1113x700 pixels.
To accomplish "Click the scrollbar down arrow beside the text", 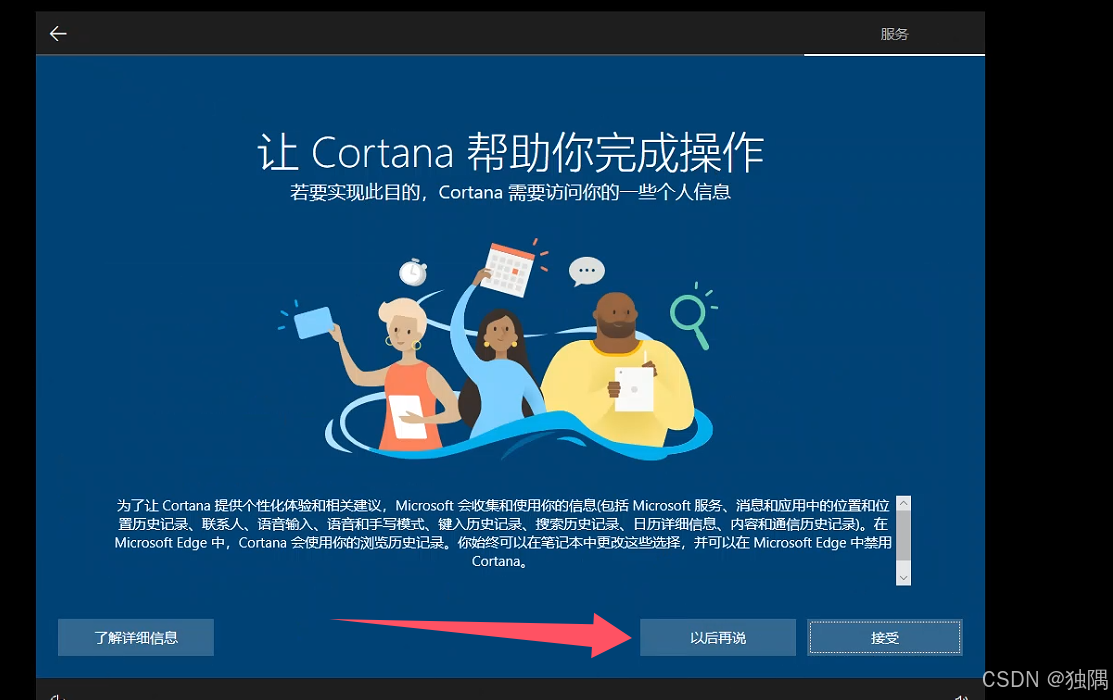I will pos(904,578).
